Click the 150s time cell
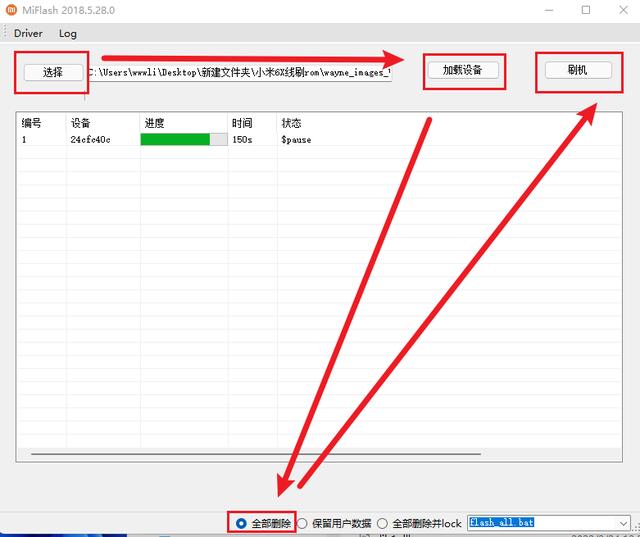 pyautogui.click(x=242, y=140)
